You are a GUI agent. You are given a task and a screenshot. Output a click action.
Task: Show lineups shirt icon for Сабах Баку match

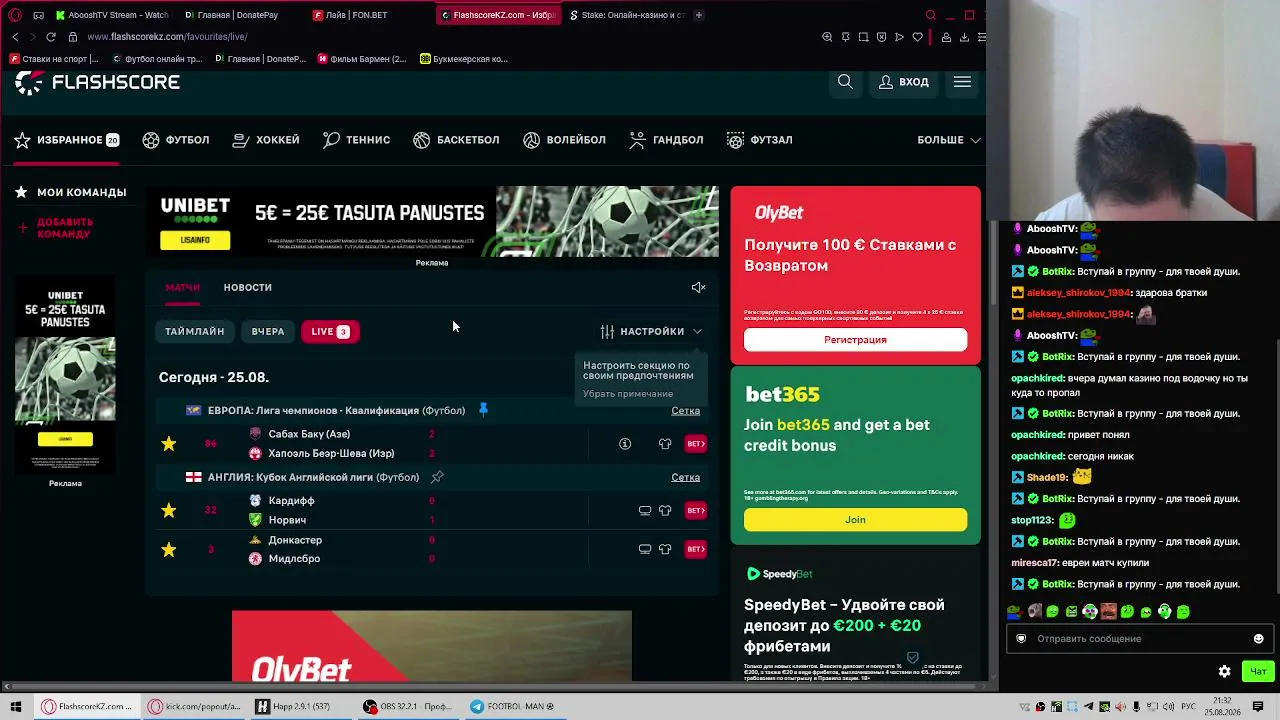[665, 443]
